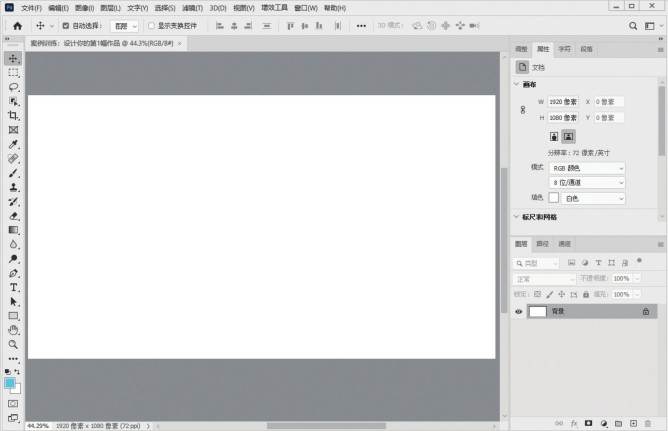Open the fill white dropdown
Image resolution: width=668 pixels, height=431 pixels.
coord(593,198)
